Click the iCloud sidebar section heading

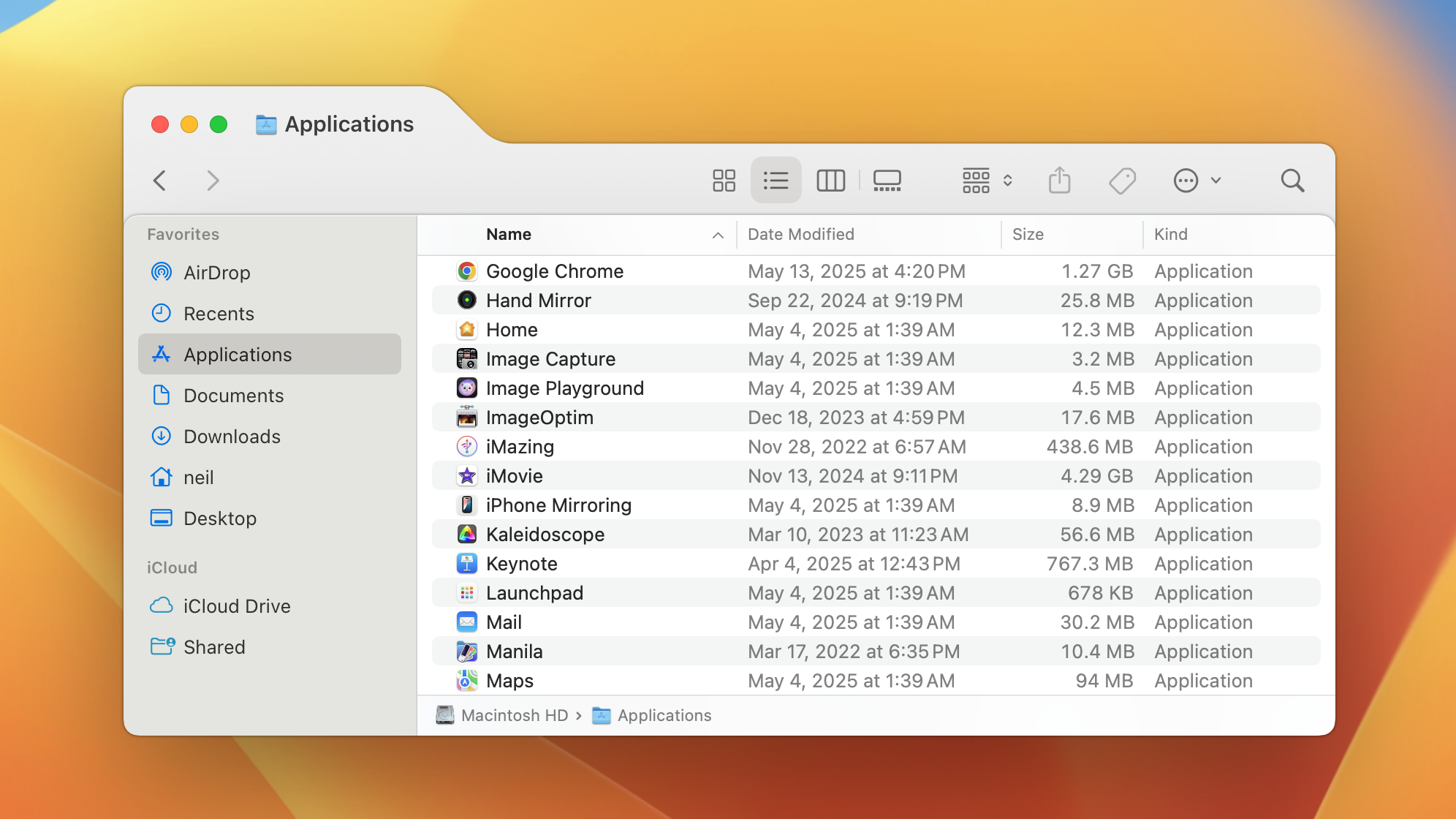tap(172, 567)
